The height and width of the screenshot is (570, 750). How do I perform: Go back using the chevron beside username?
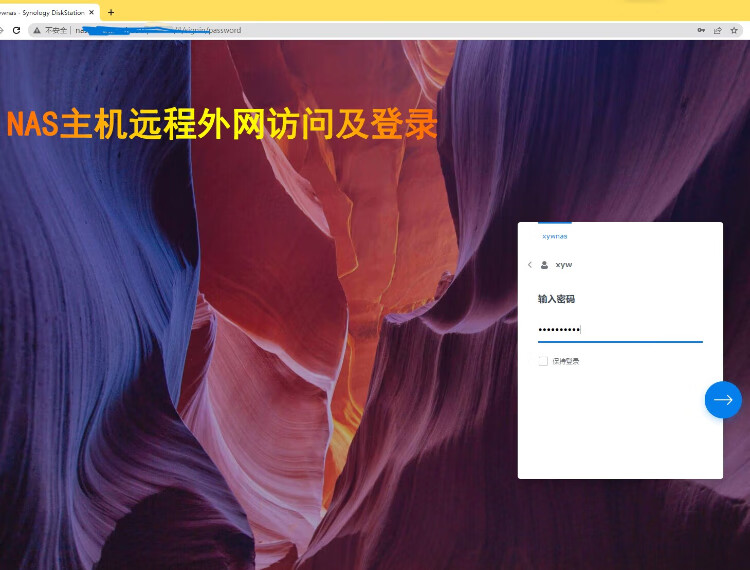(x=530, y=265)
